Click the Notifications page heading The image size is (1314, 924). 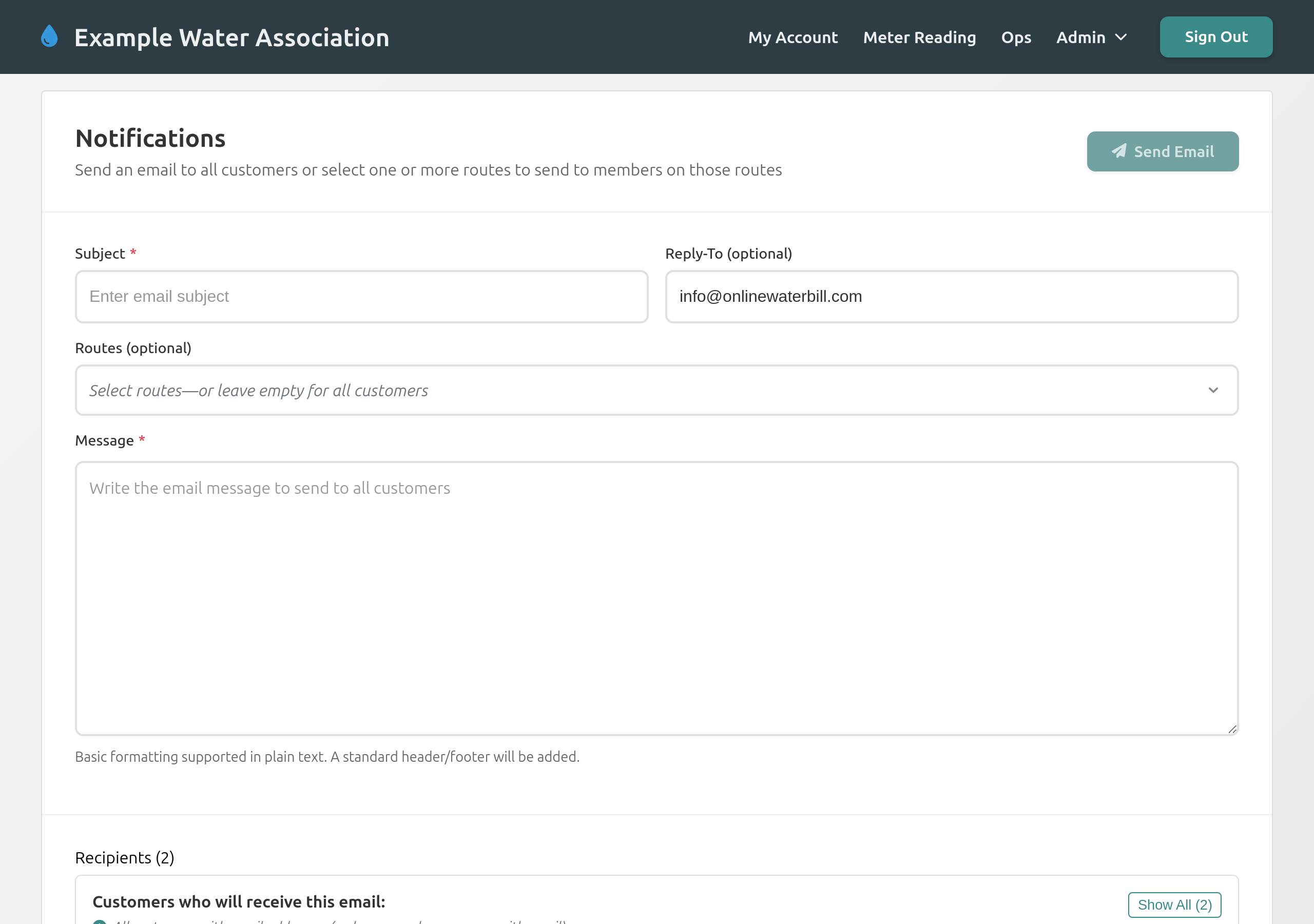point(150,138)
